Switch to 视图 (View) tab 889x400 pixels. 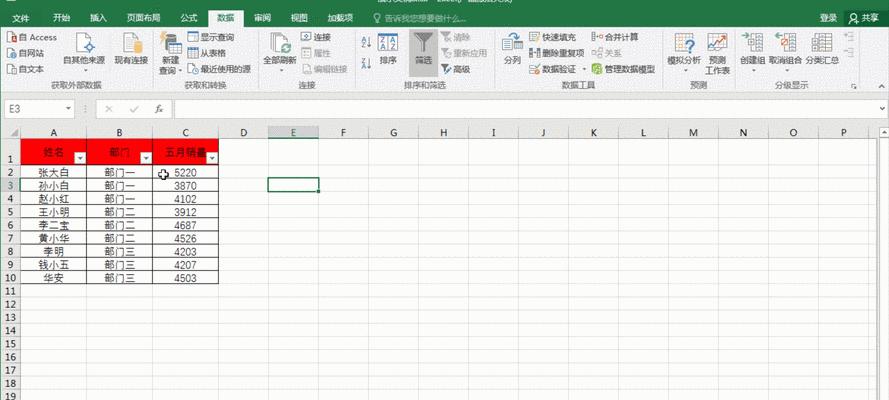(x=299, y=18)
